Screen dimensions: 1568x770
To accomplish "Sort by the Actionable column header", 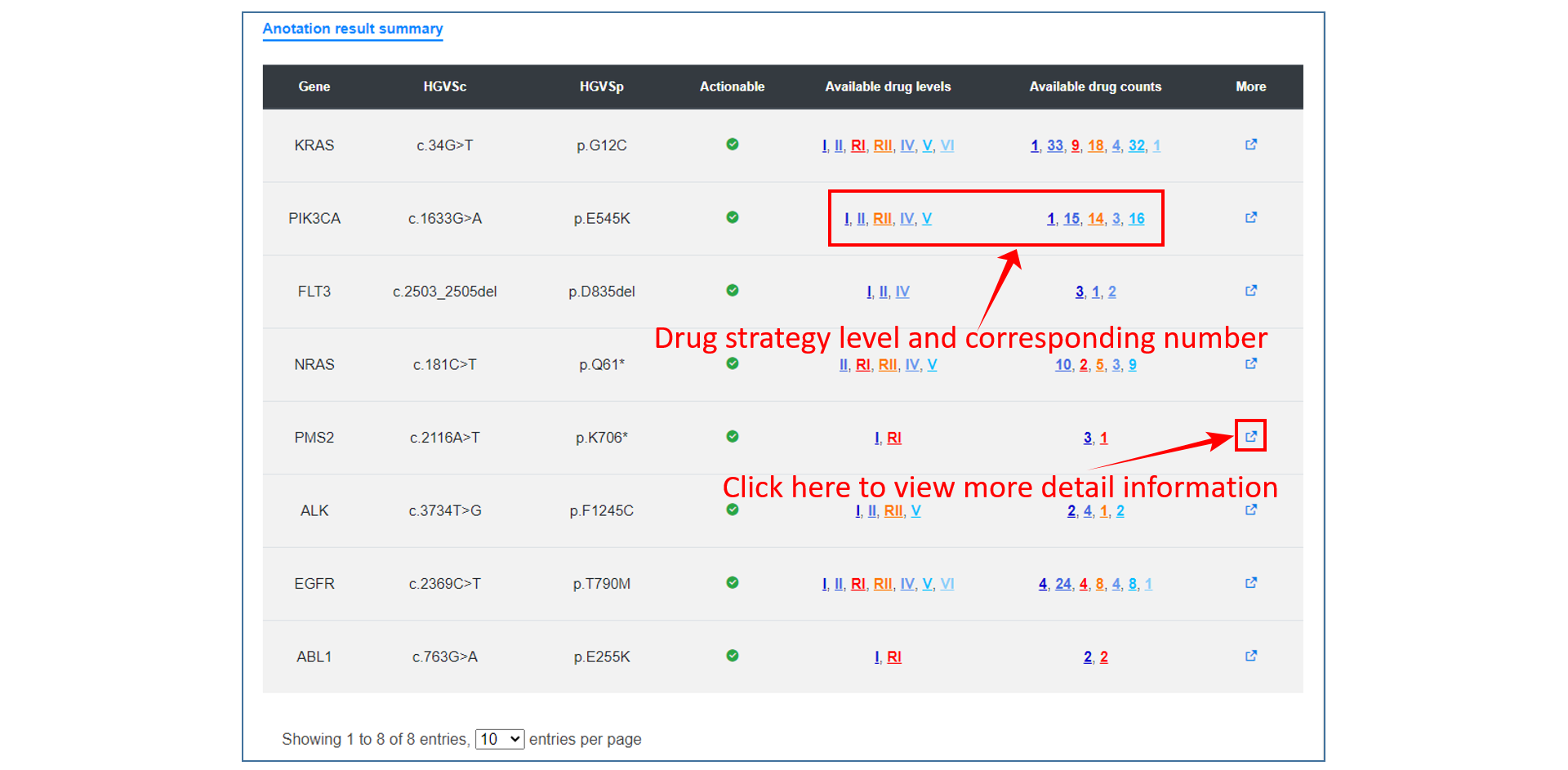I will [x=733, y=87].
